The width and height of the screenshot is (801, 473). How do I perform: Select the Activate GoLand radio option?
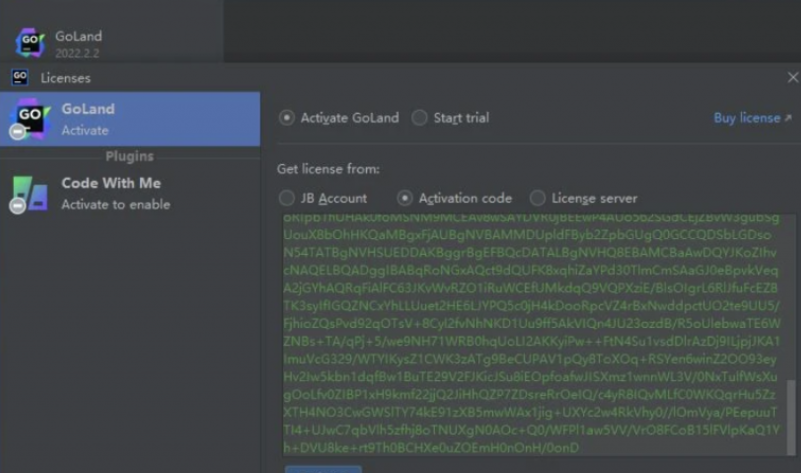pyautogui.click(x=287, y=118)
